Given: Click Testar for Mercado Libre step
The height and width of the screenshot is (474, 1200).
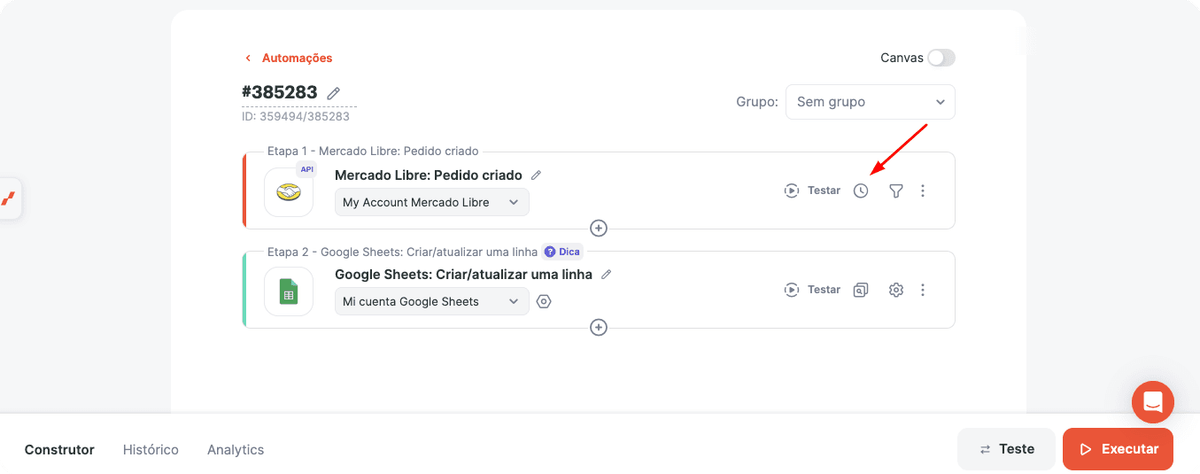Looking at the screenshot, I should (x=812, y=190).
